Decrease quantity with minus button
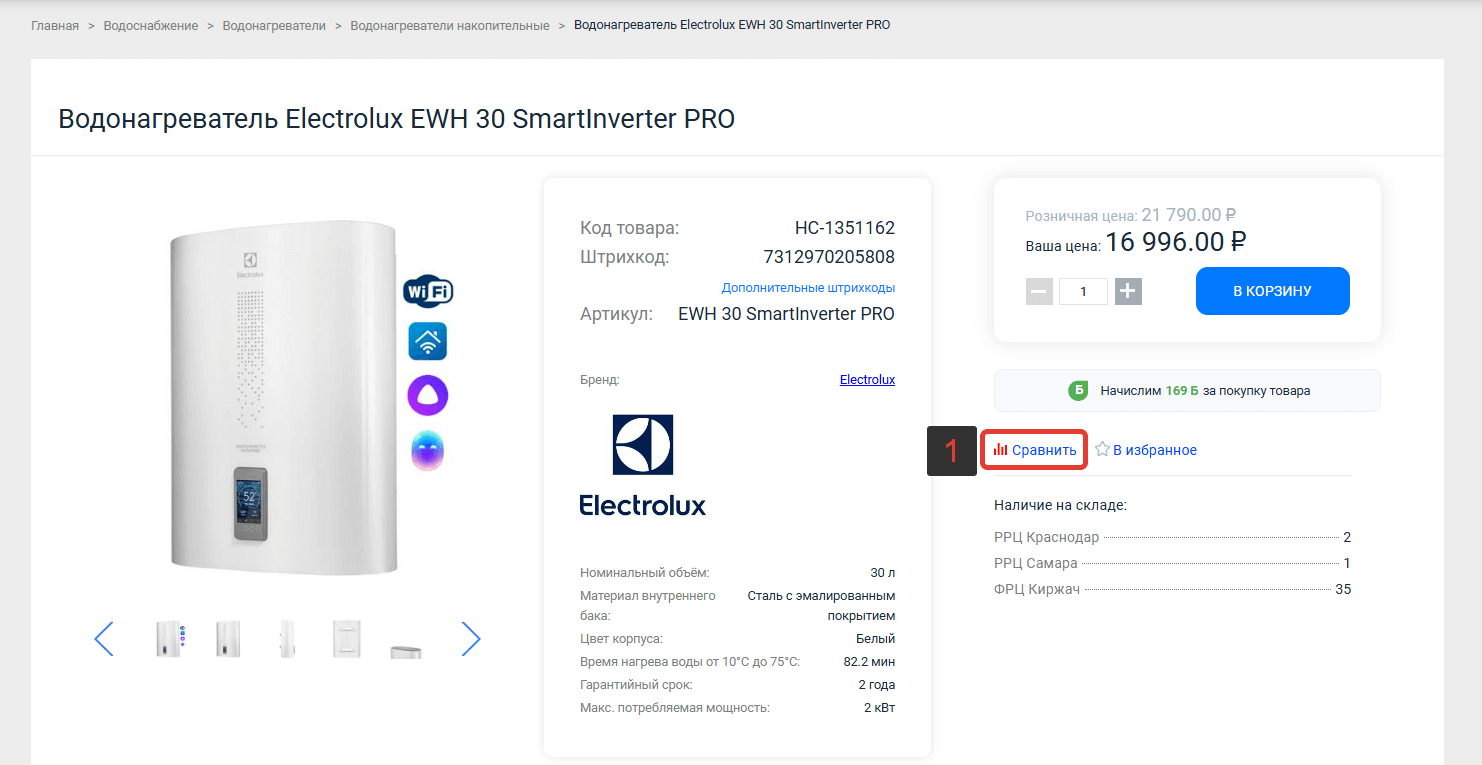 1039,292
